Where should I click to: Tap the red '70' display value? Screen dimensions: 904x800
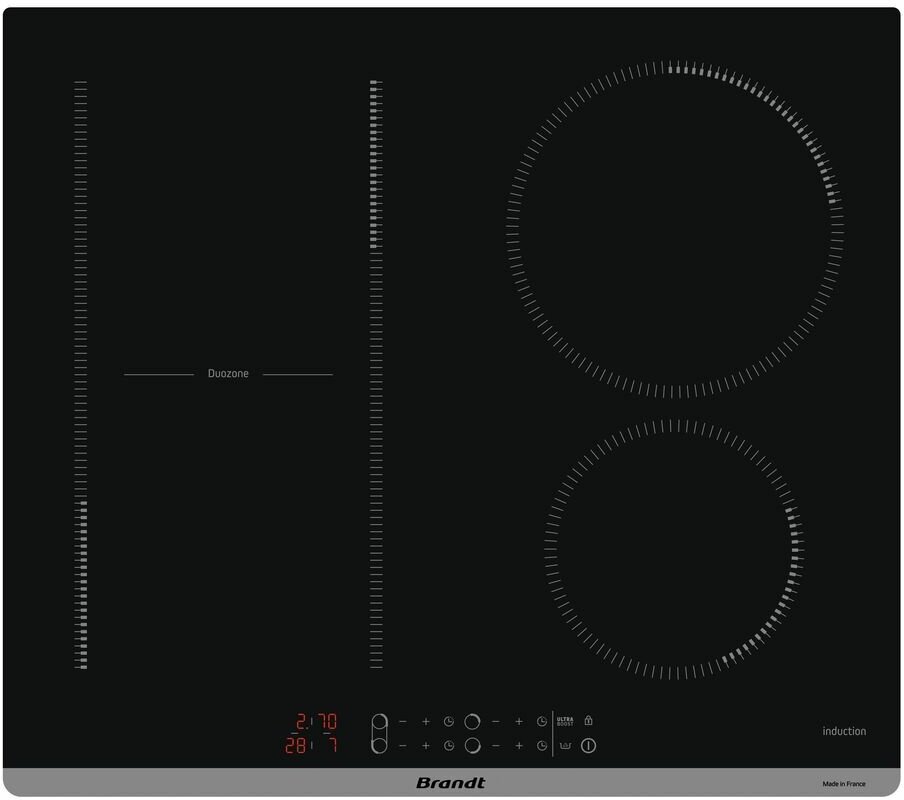328,722
